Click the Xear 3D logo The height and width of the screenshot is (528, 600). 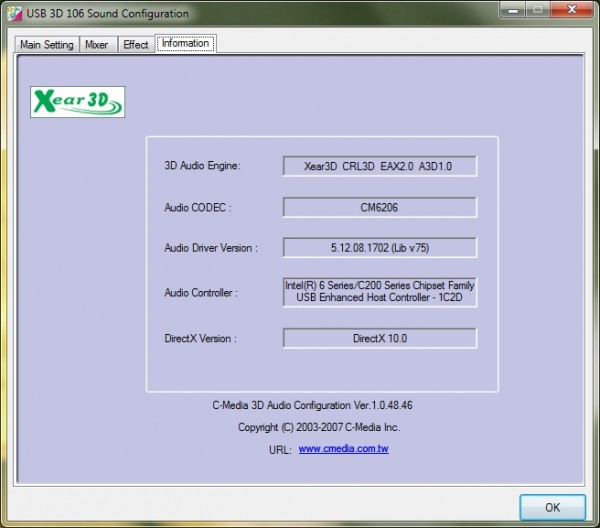coord(78,102)
